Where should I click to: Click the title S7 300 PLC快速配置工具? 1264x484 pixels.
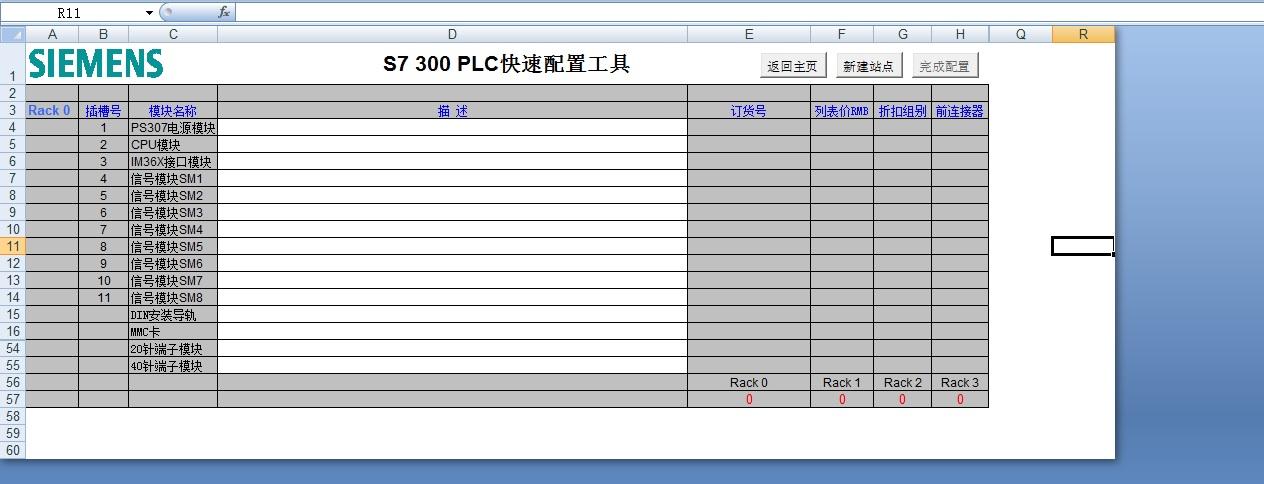click(507, 65)
